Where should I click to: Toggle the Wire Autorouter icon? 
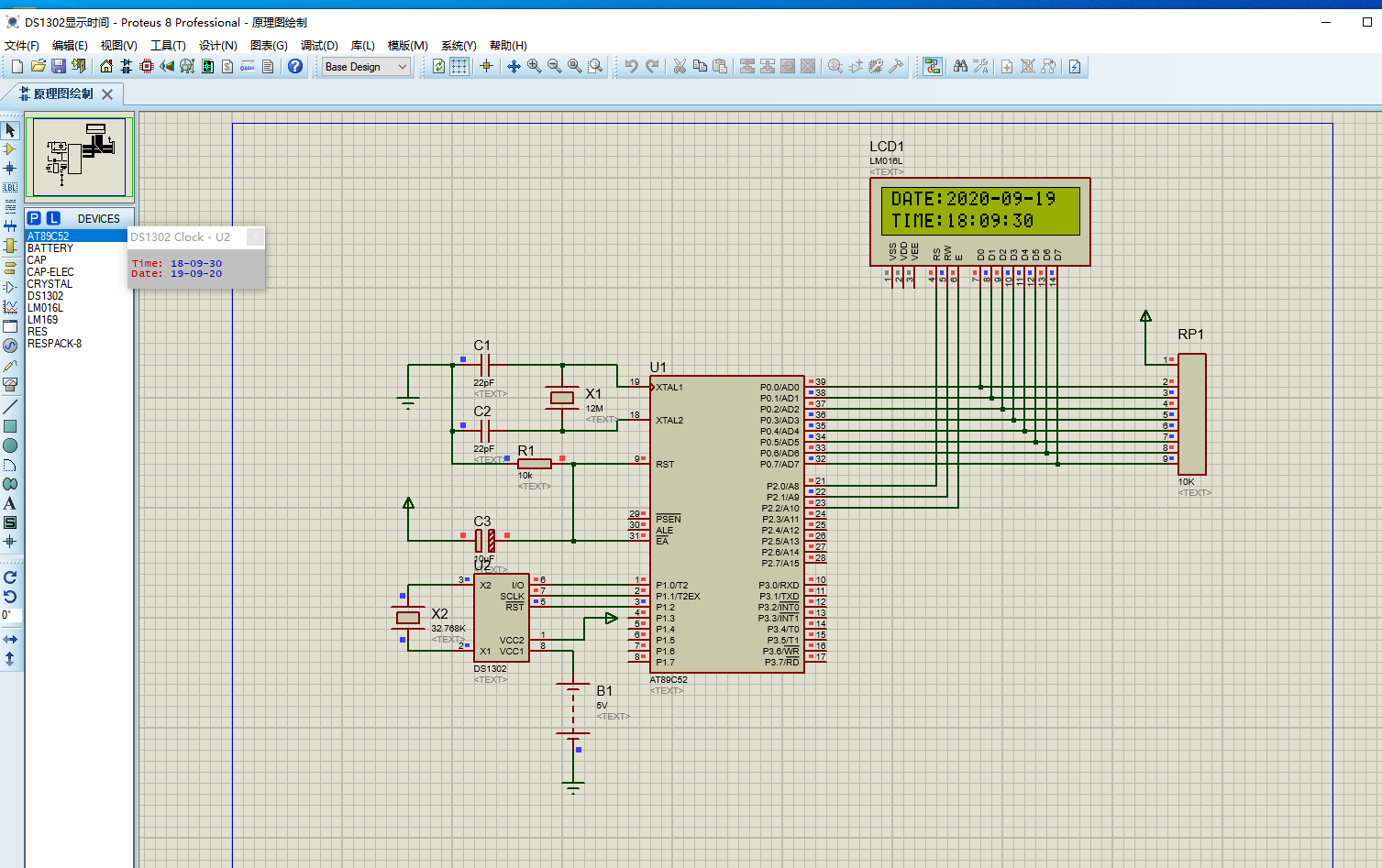click(933, 66)
